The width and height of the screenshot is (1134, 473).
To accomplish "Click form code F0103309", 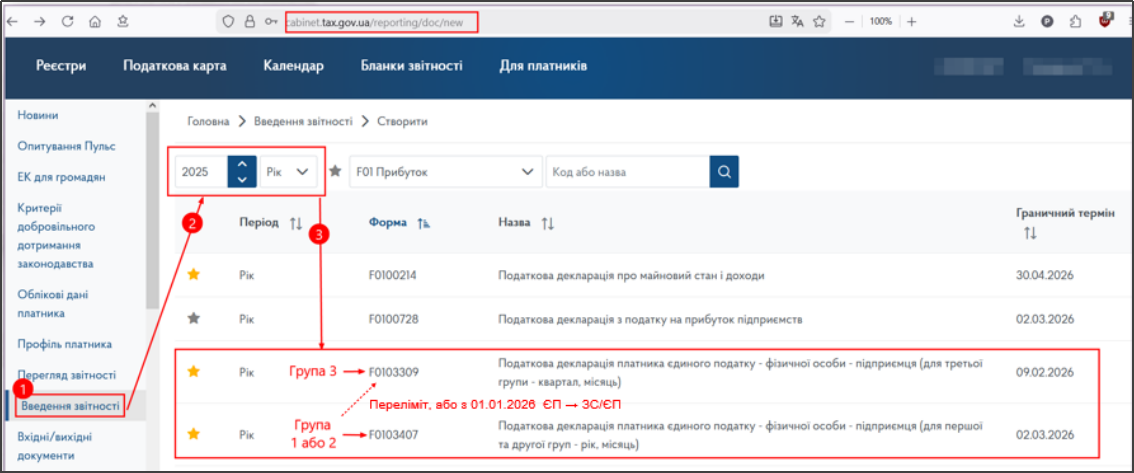I will point(394,372).
